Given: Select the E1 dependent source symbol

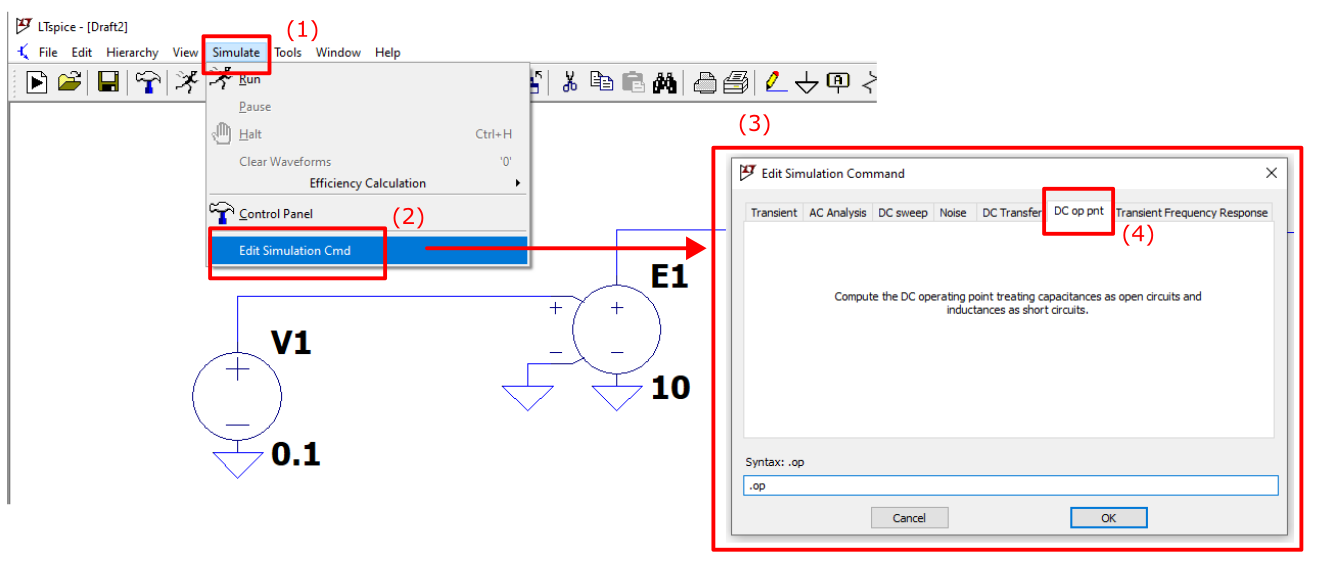Looking at the screenshot, I should [x=616, y=329].
